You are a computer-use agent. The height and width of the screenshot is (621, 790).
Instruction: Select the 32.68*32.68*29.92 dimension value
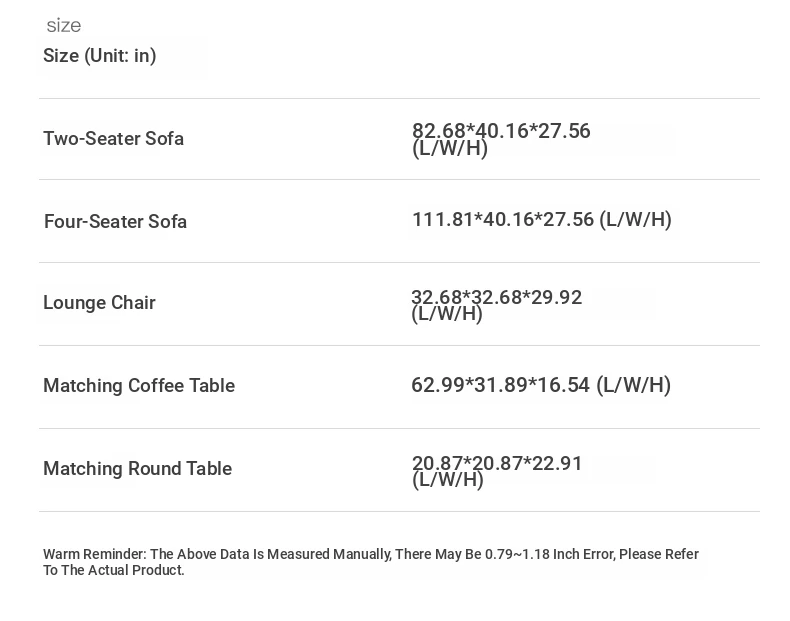tap(496, 297)
